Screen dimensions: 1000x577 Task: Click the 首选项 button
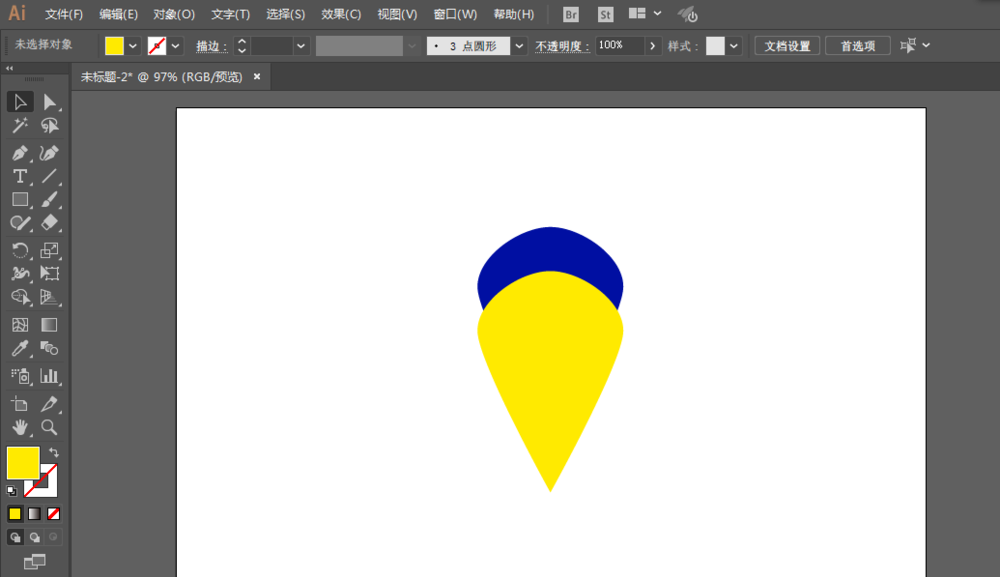858,46
